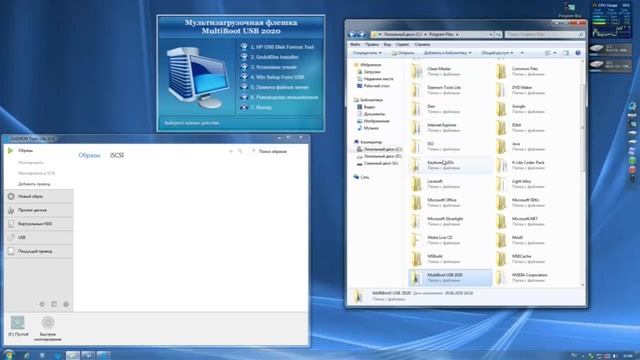Go back in Explorer window
Image resolution: width=640 pixels, height=360 pixels.
(x=352, y=35)
